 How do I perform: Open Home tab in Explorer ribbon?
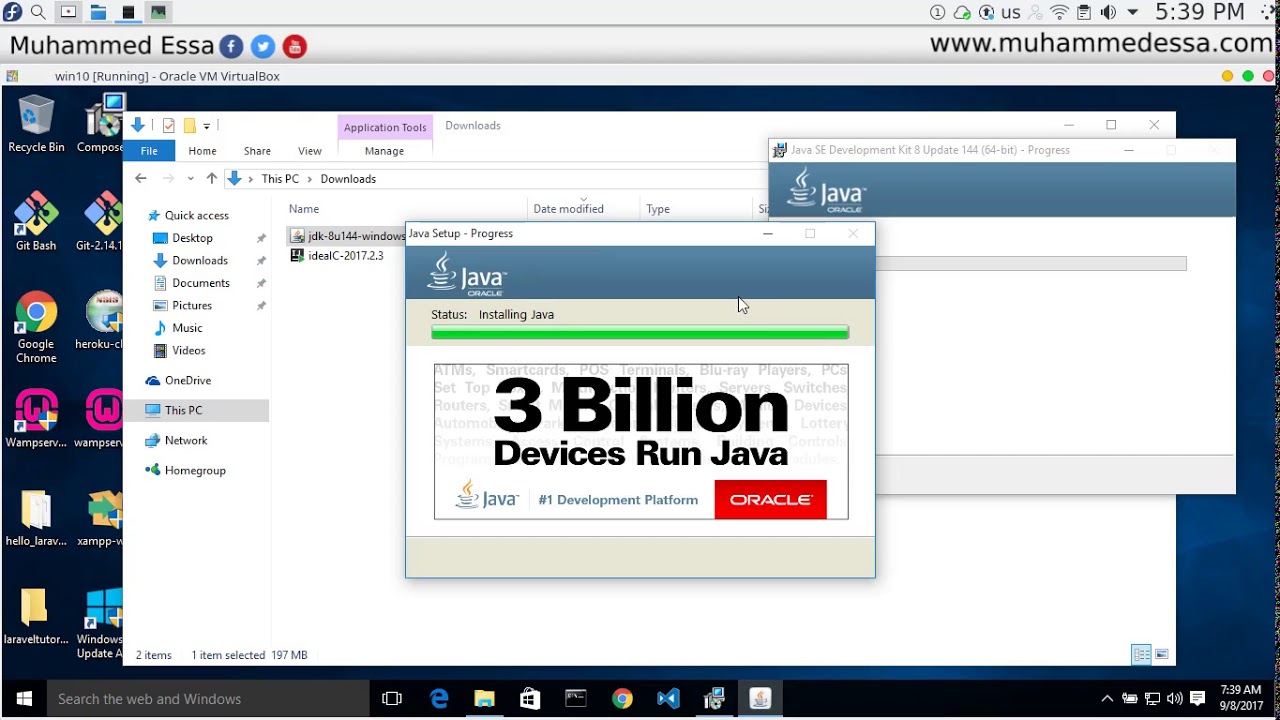click(202, 151)
